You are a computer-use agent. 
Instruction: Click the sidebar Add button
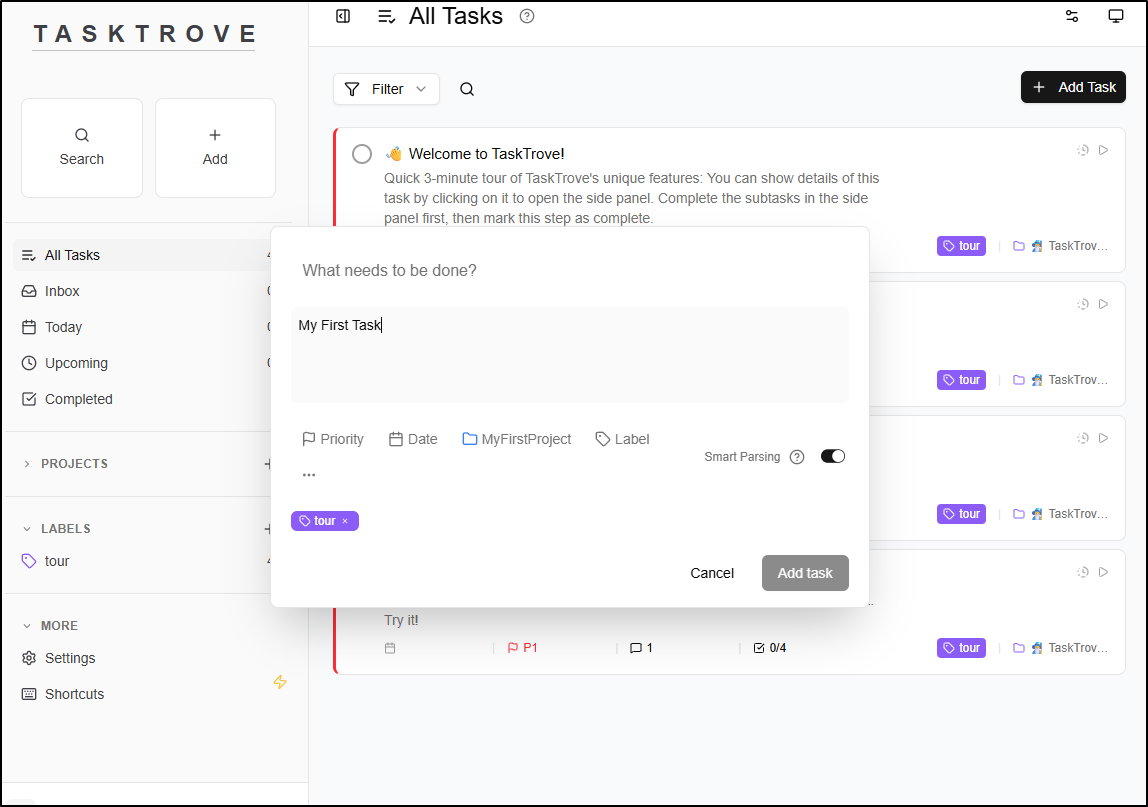pyautogui.click(x=215, y=148)
